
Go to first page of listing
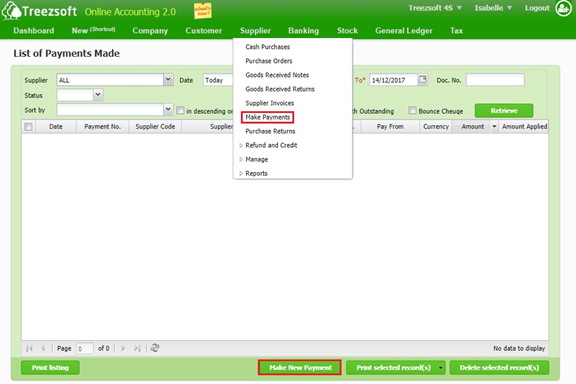29,348
